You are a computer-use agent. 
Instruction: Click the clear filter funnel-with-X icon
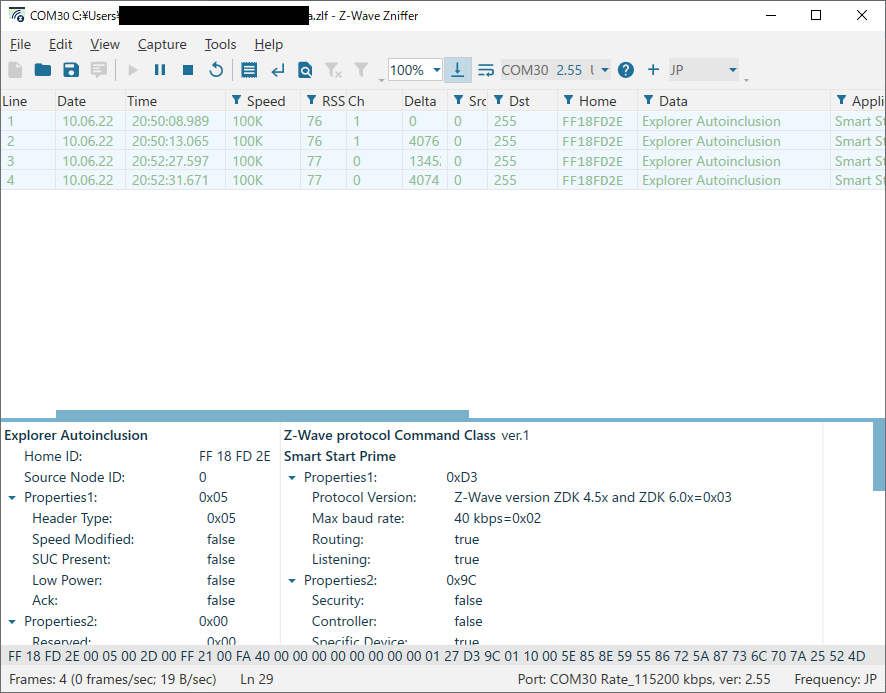pos(333,70)
